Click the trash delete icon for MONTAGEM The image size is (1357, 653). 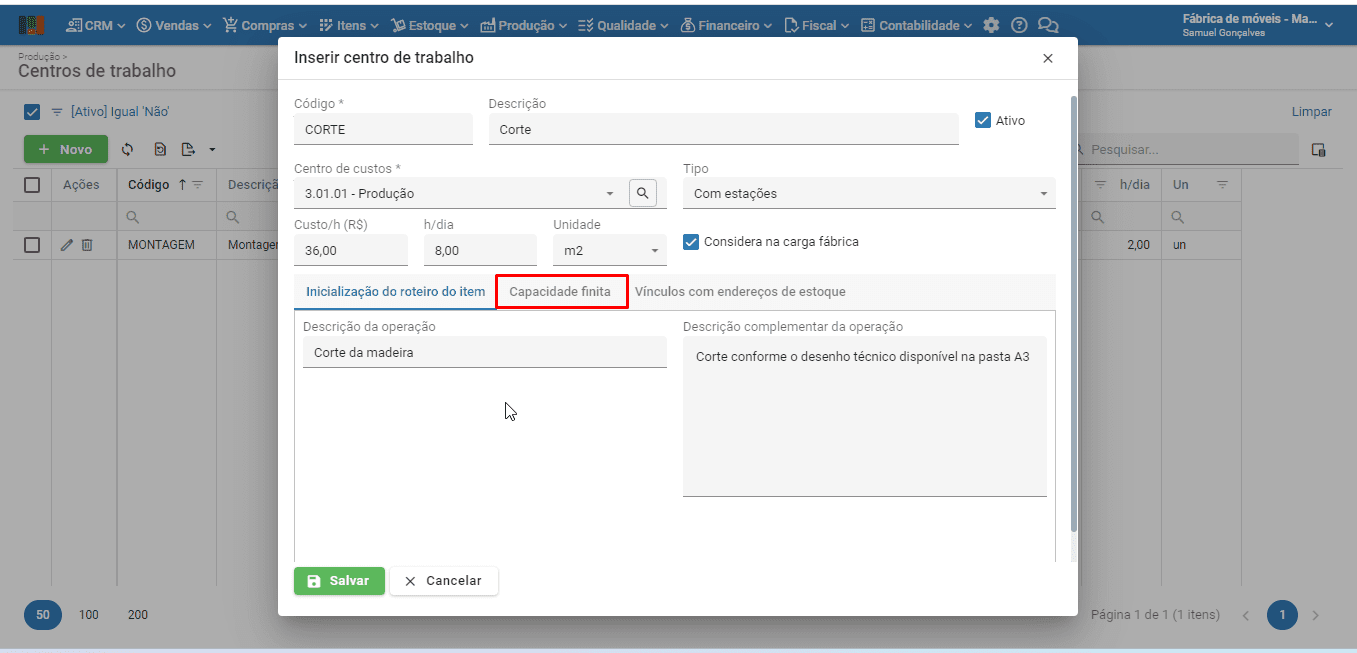(x=87, y=244)
